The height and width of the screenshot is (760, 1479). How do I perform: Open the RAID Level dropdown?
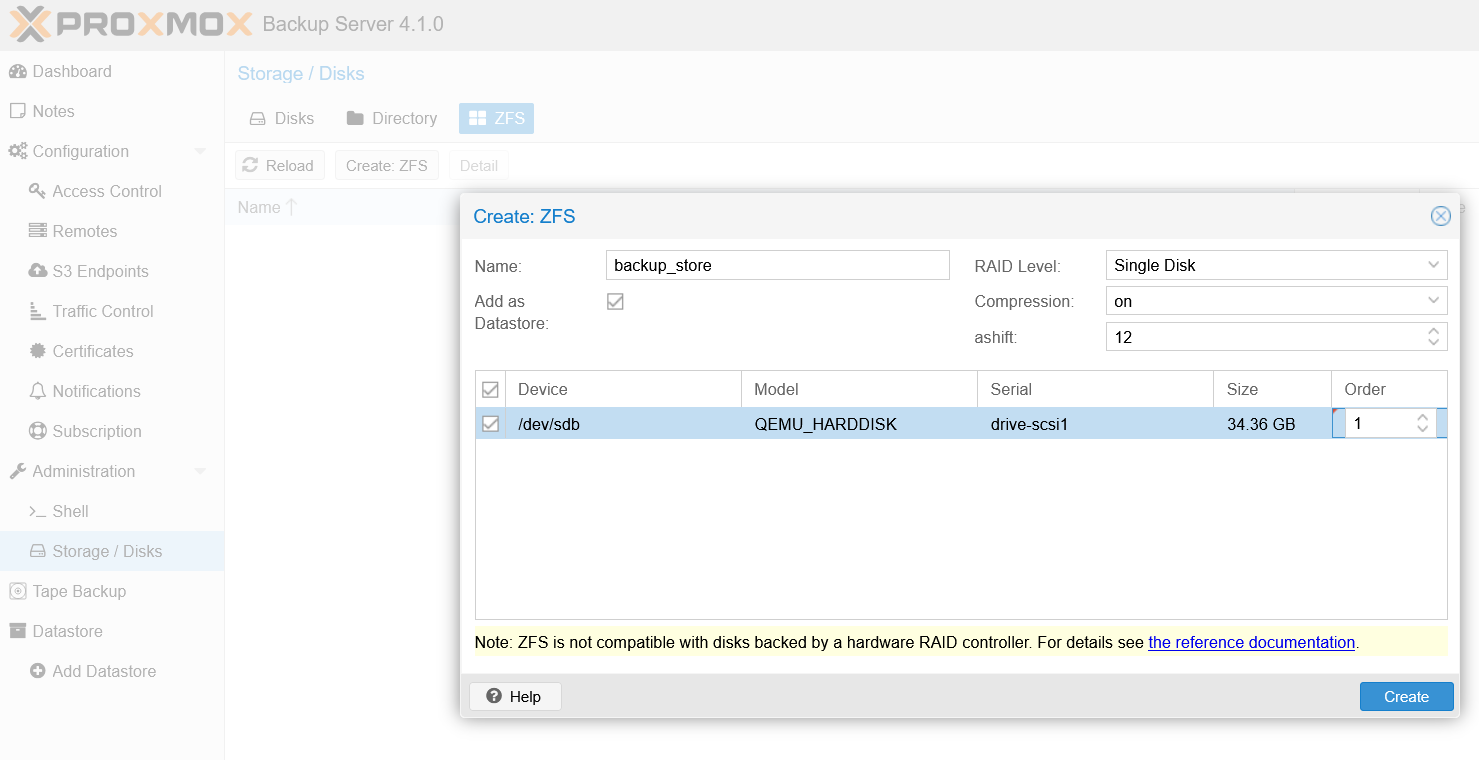pyautogui.click(x=1433, y=265)
